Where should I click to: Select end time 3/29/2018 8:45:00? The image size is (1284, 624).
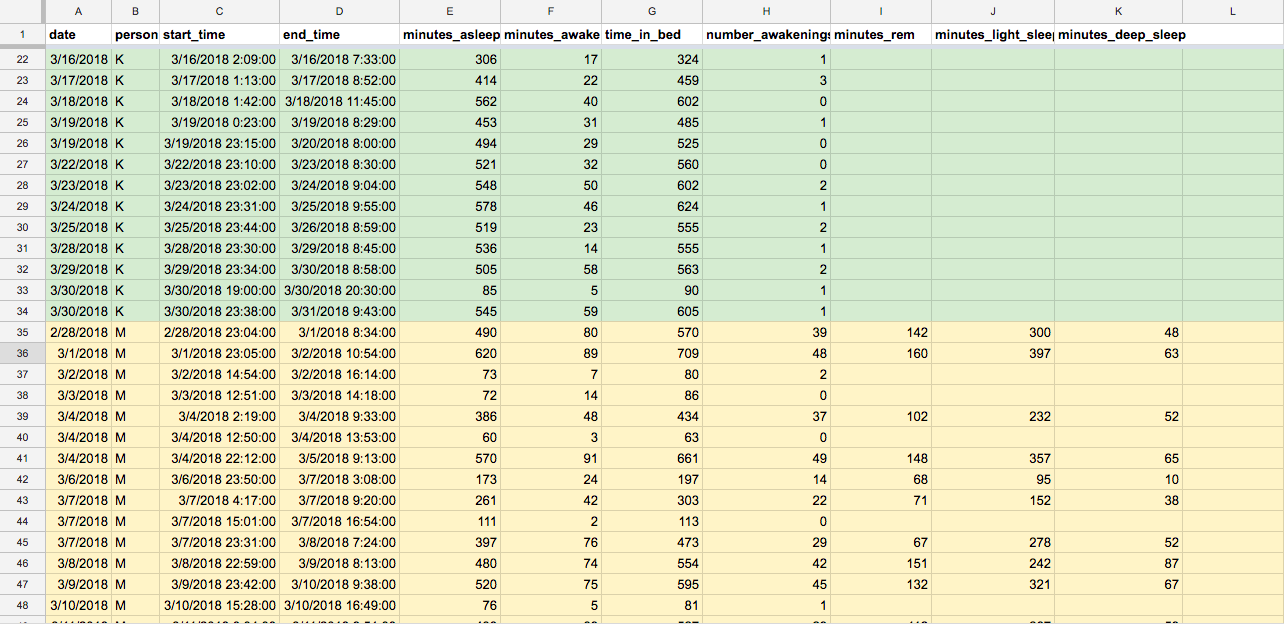[x=339, y=248]
